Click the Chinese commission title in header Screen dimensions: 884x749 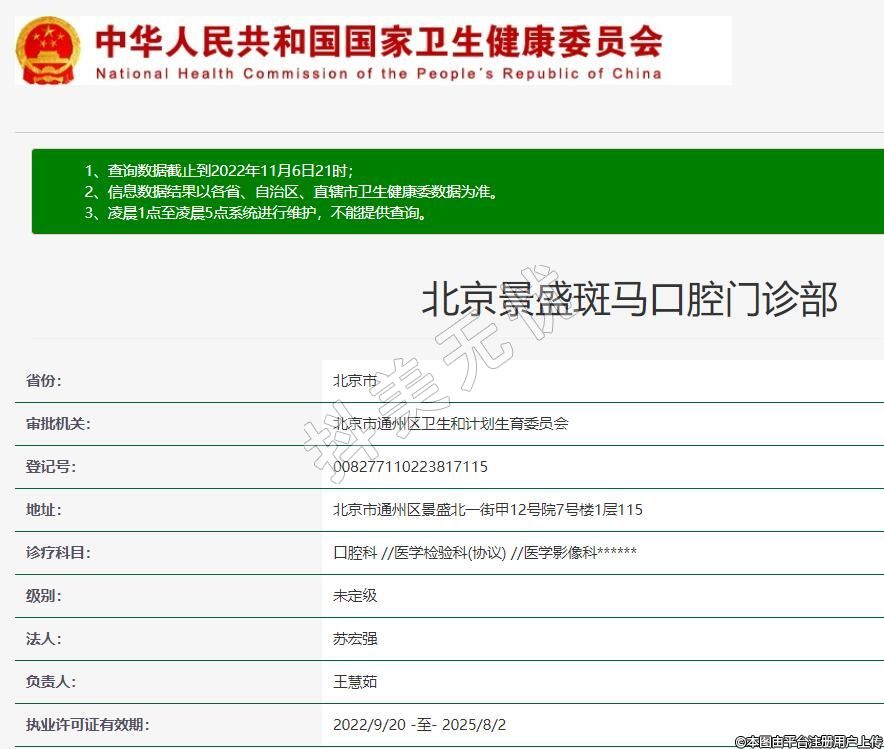[378, 41]
